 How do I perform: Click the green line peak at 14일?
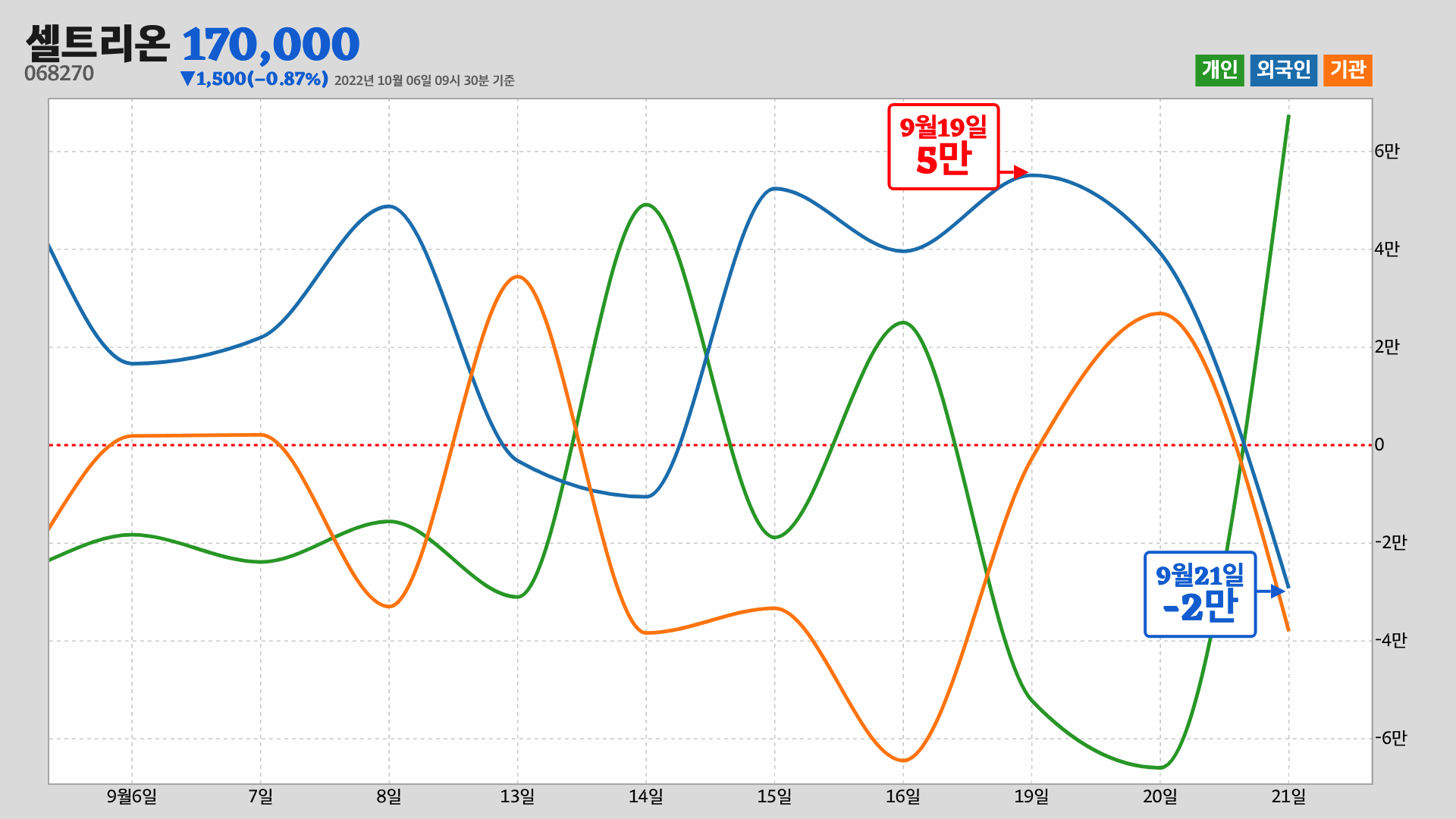tap(646, 204)
